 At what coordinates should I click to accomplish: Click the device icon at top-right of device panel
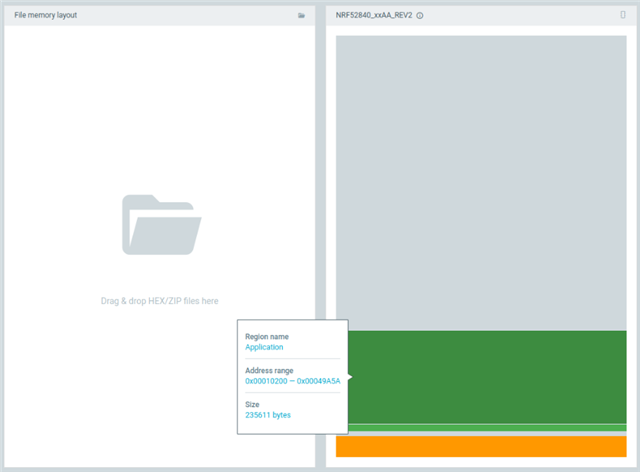[x=623, y=16]
